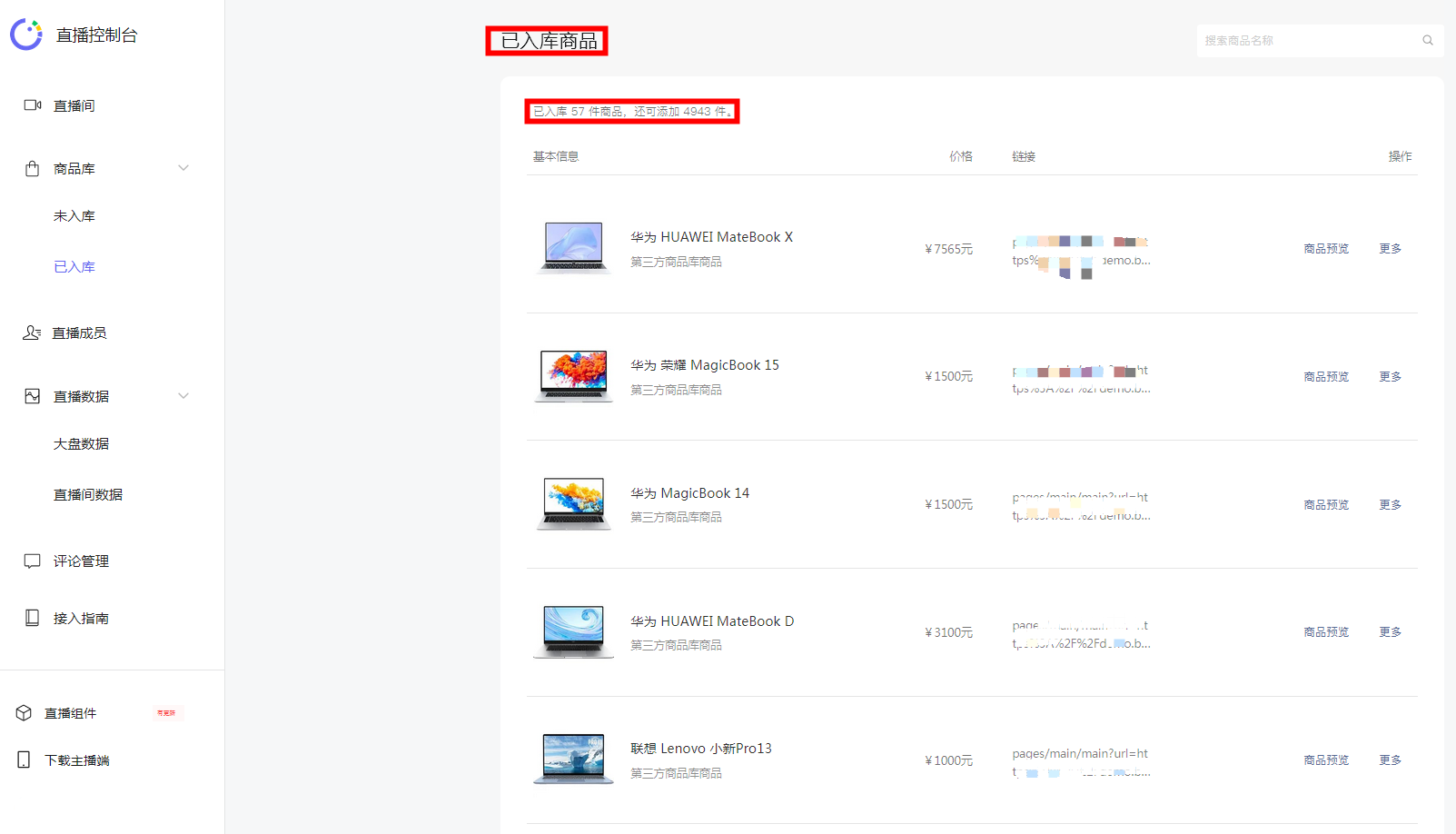This screenshot has height=834, width=1456.
Task: Click the 链接 column header
Action: (1024, 156)
